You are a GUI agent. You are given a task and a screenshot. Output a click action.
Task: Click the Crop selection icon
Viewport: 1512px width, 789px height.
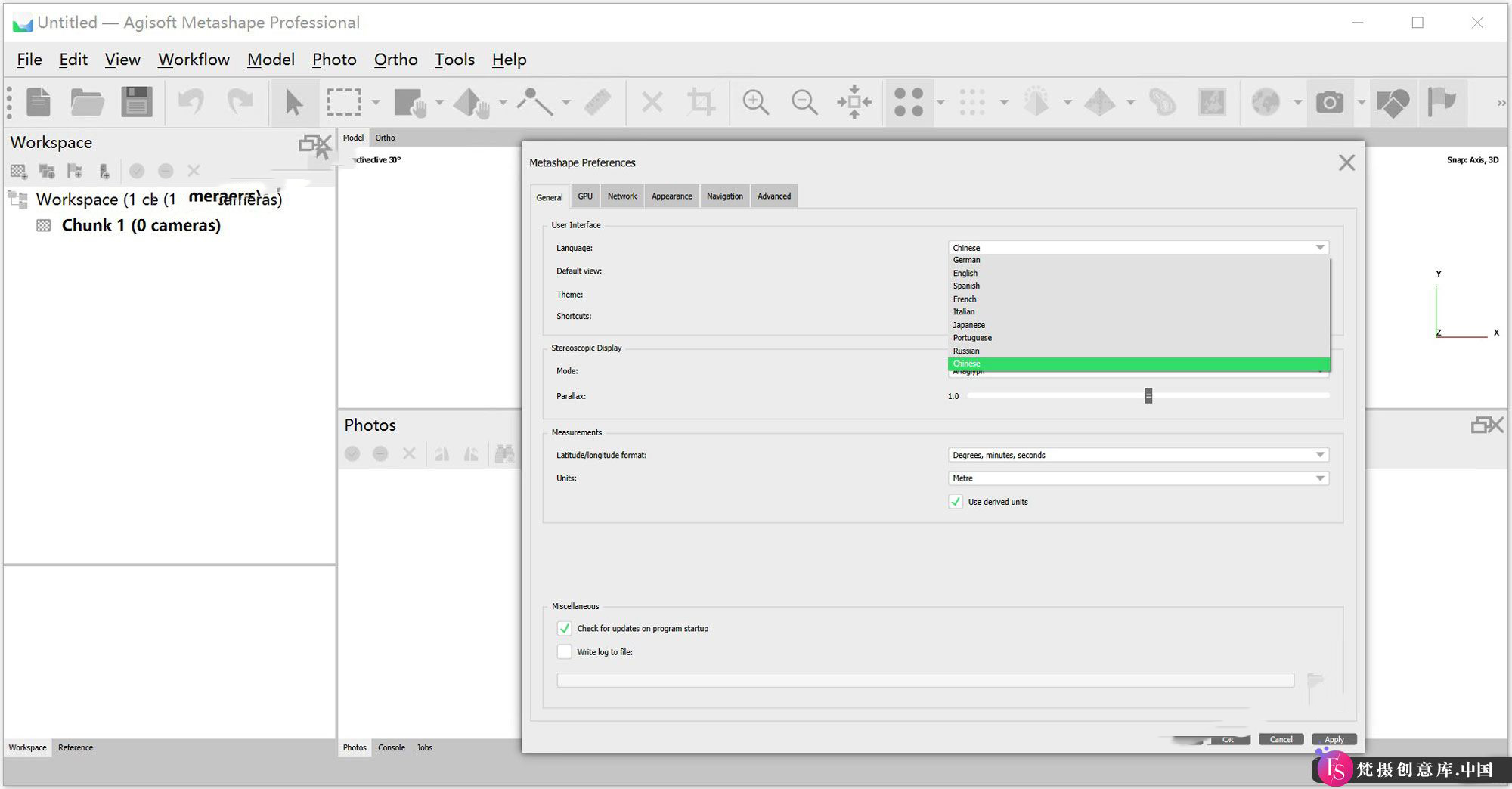pos(701,102)
